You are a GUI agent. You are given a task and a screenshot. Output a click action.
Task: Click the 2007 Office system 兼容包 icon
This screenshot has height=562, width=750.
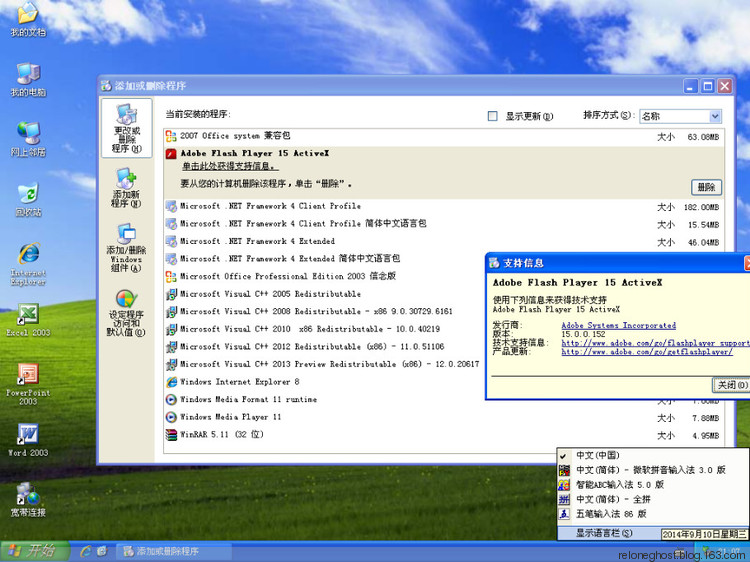(x=171, y=136)
